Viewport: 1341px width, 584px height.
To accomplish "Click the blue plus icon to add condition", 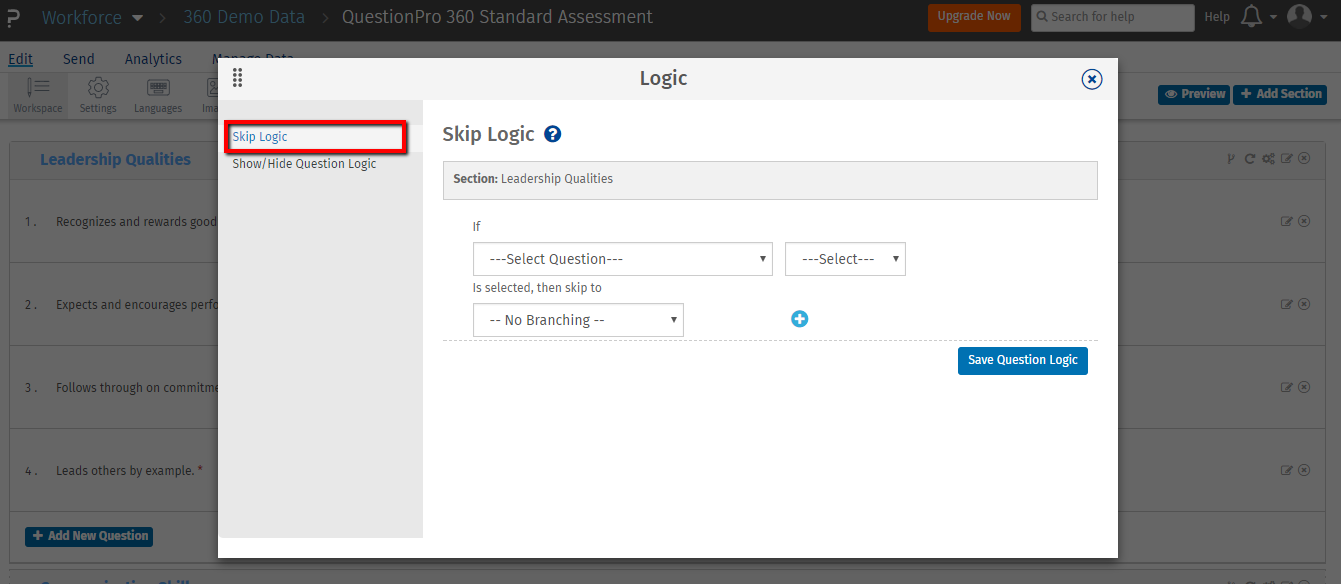I will [799, 319].
